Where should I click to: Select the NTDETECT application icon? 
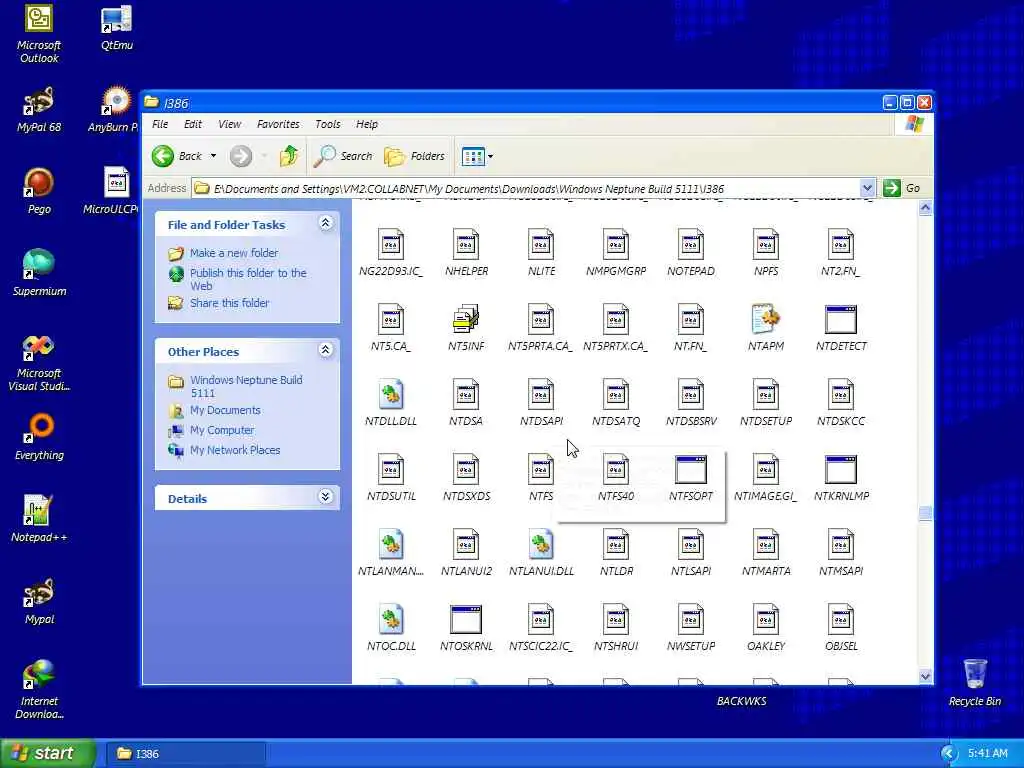840,319
